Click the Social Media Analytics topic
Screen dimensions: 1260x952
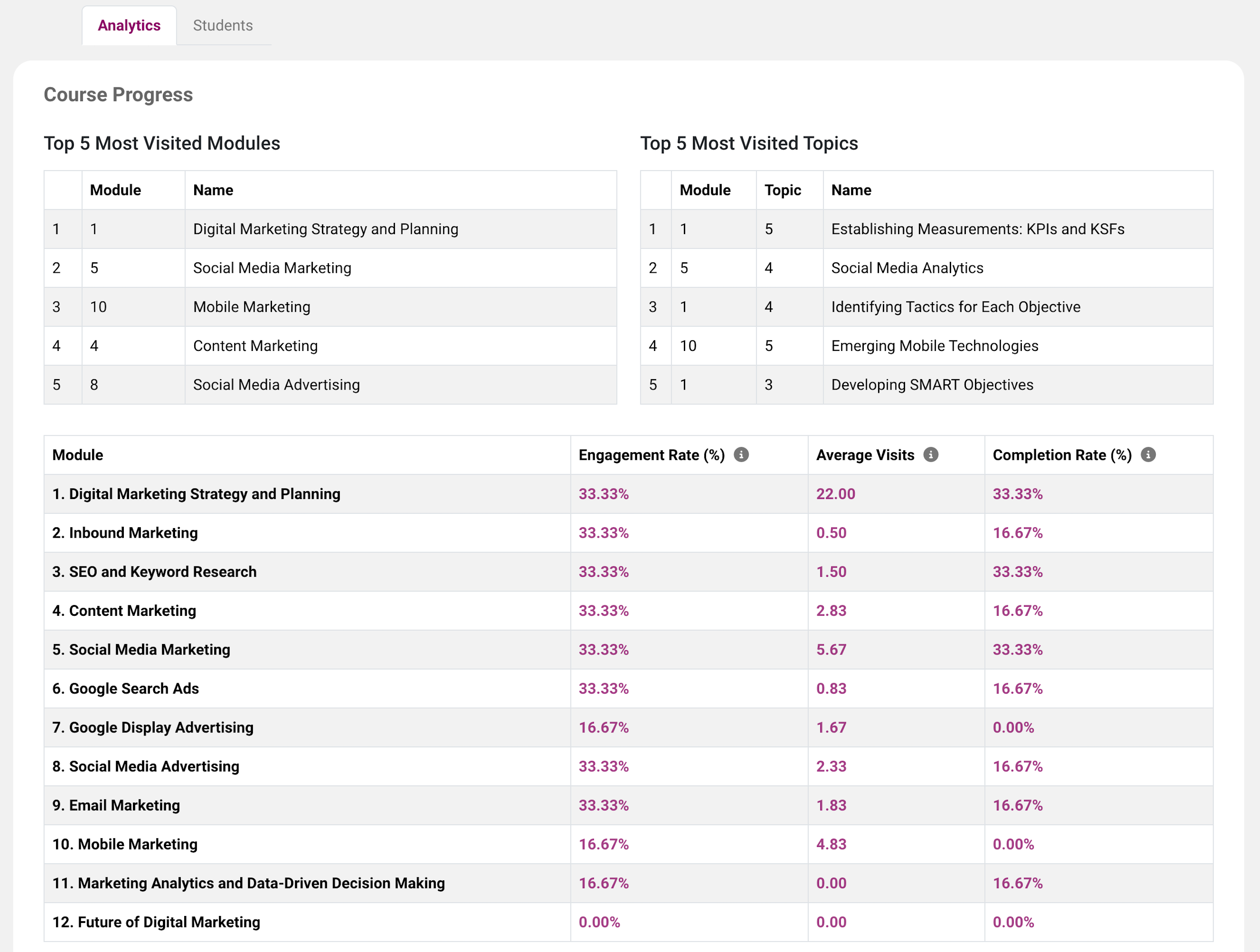[x=907, y=268]
